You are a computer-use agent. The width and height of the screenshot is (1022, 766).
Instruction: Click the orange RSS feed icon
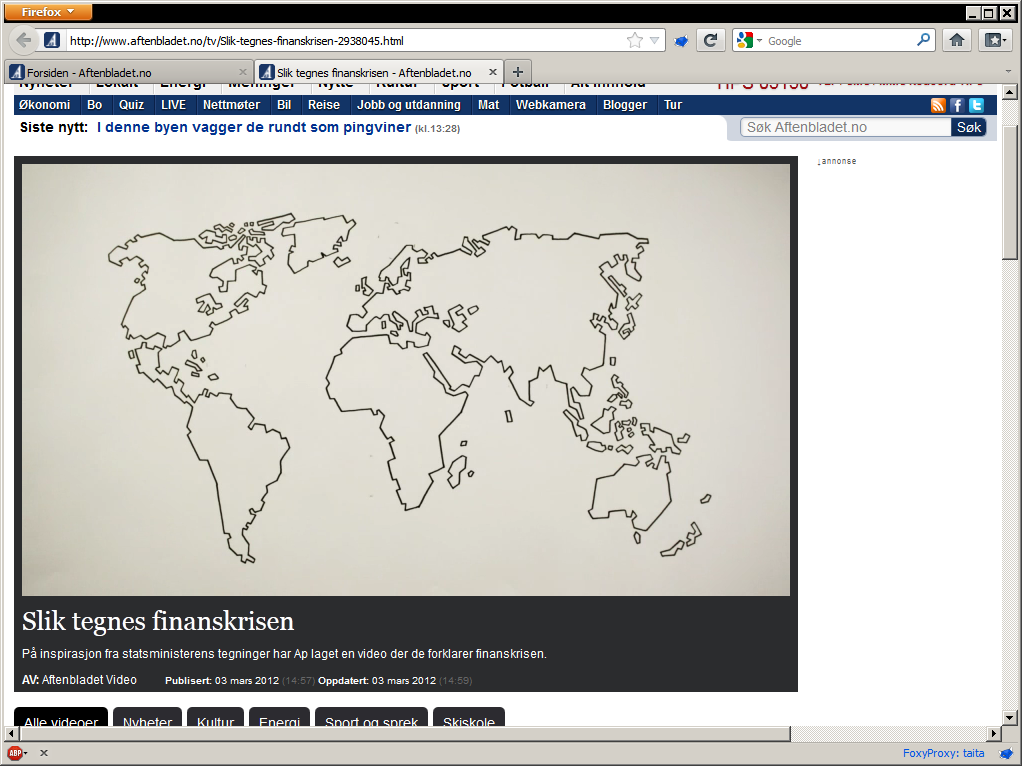click(938, 105)
